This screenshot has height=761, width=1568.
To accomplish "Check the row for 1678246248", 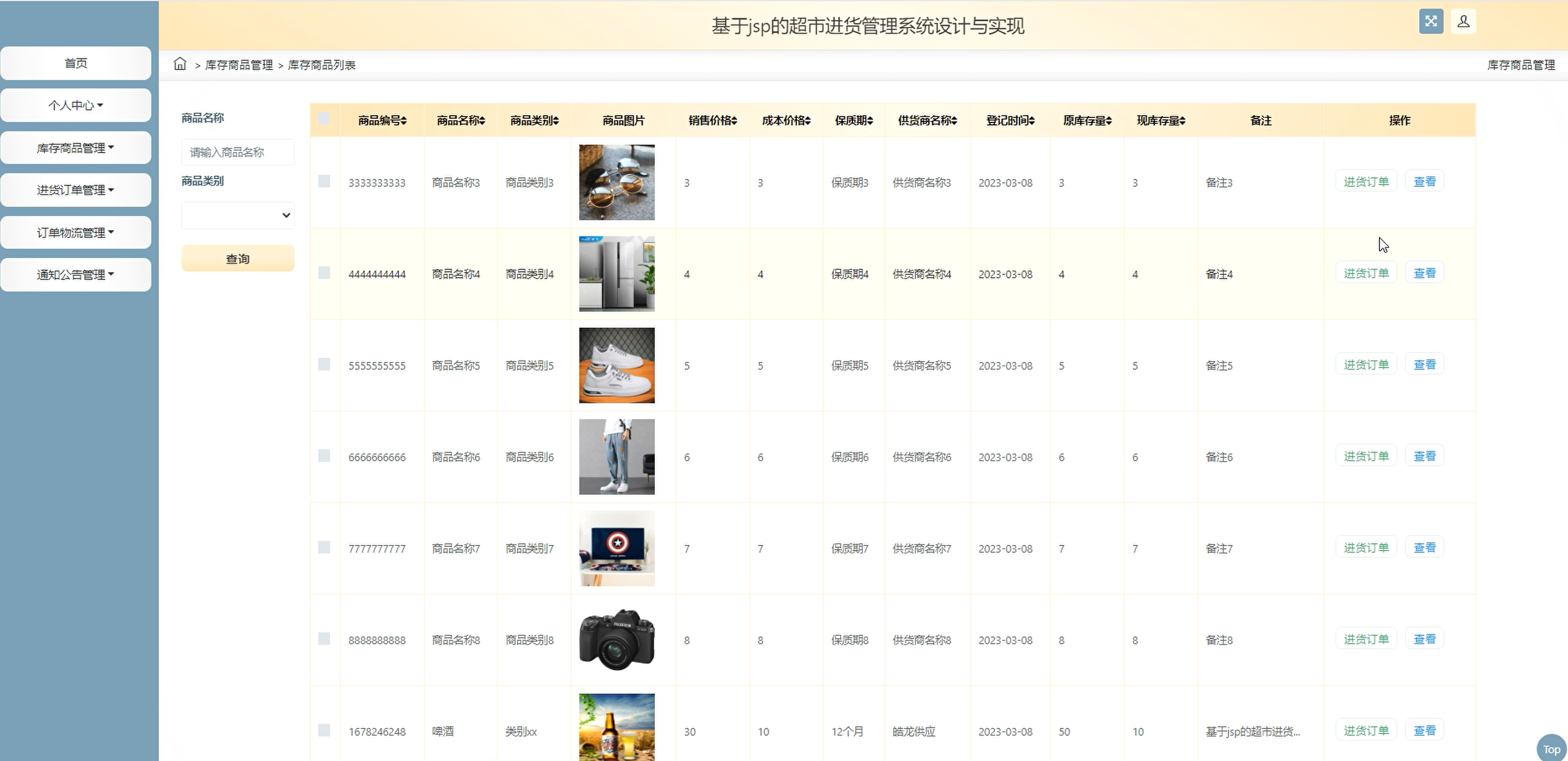I will click(324, 730).
